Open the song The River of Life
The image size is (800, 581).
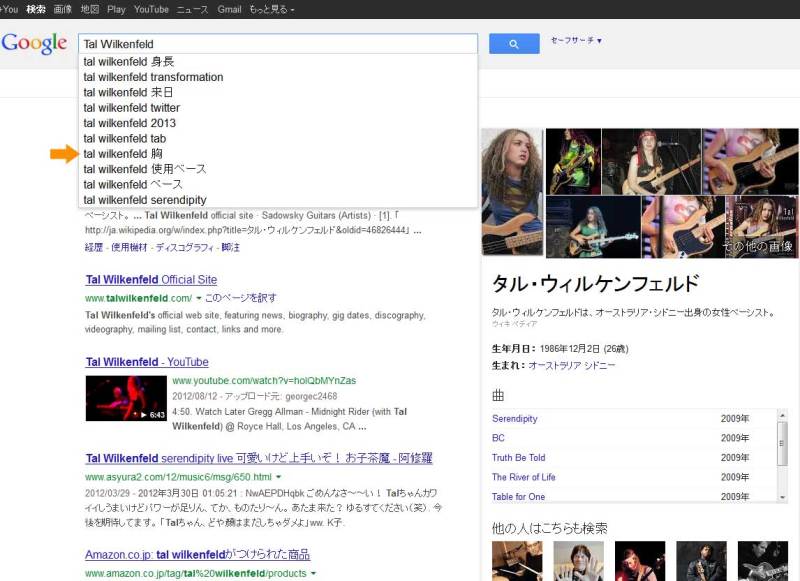523,477
